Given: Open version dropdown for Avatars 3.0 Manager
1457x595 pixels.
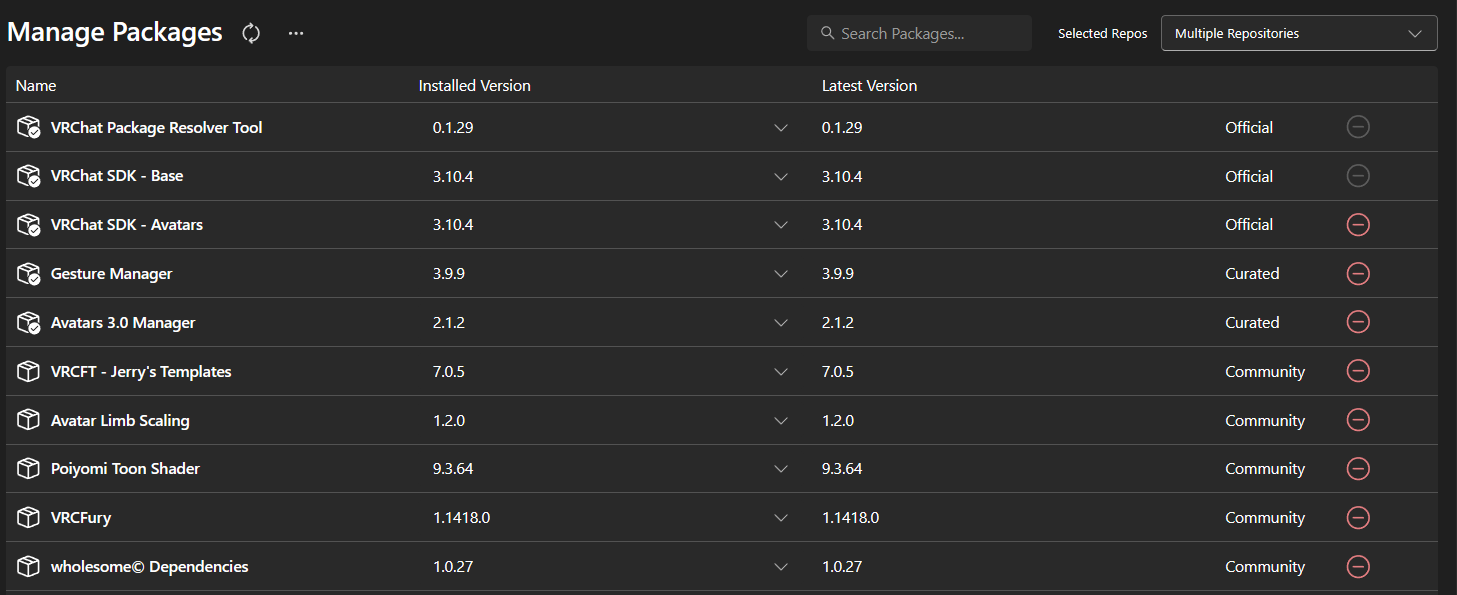Looking at the screenshot, I should pos(782,323).
